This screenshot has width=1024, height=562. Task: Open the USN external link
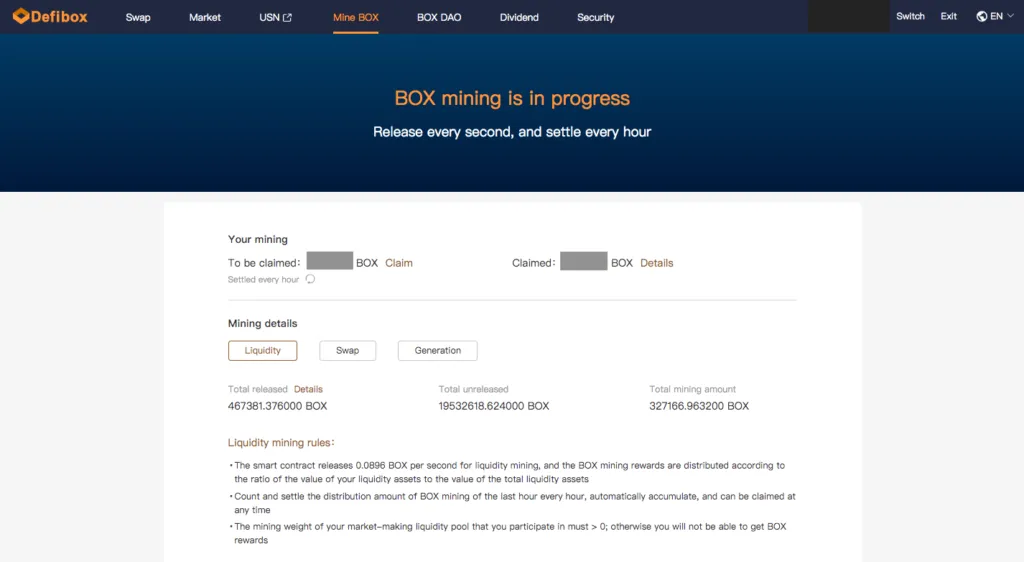[275, 18]
